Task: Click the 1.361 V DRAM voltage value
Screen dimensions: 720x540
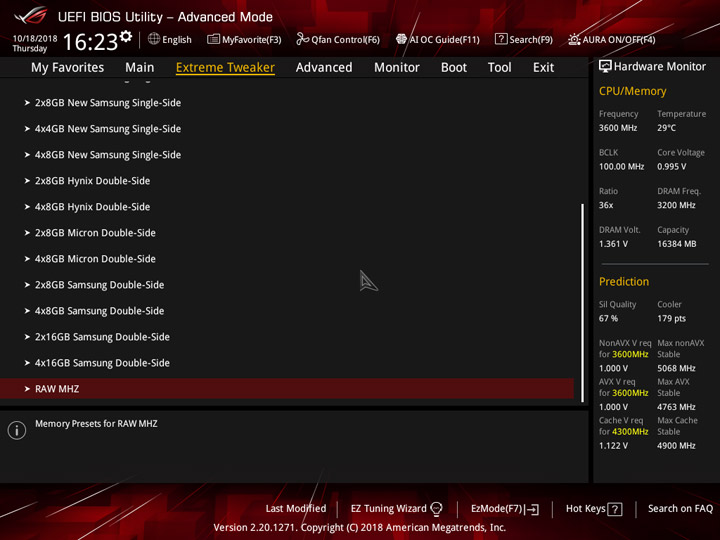Action: point(613,244)
